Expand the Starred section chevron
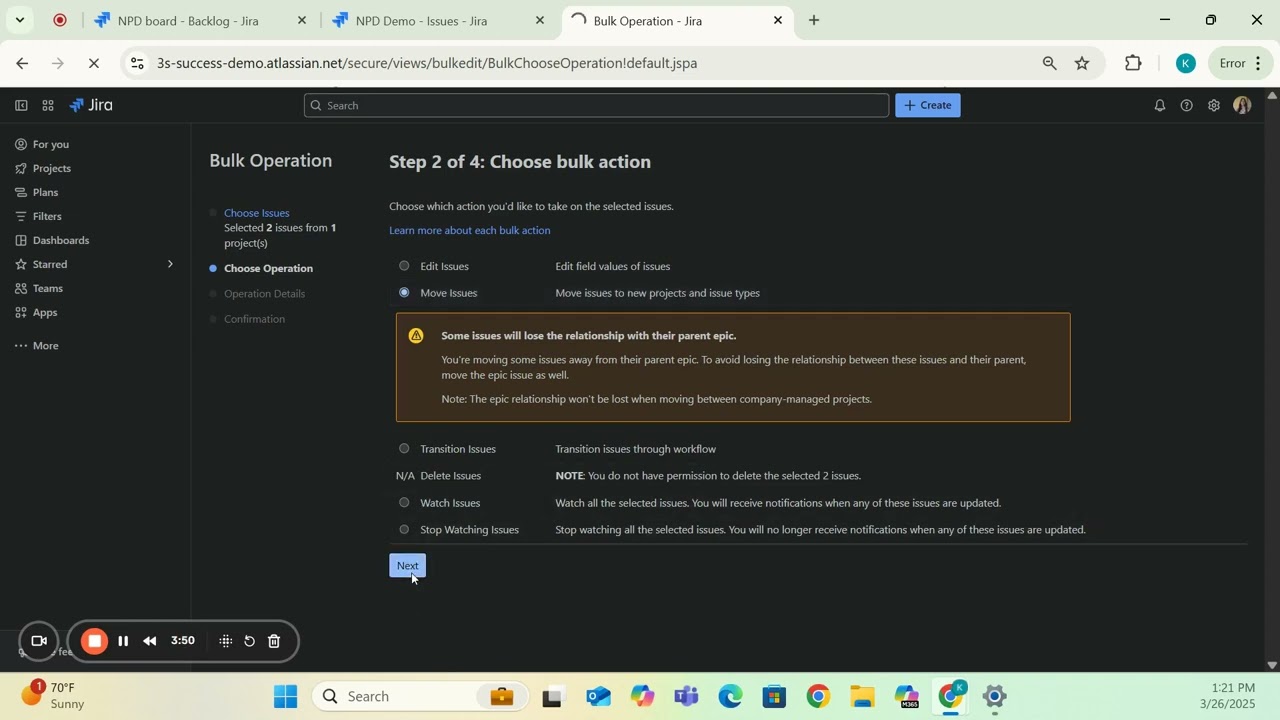1280x720 pixels. tap(170, 264)
